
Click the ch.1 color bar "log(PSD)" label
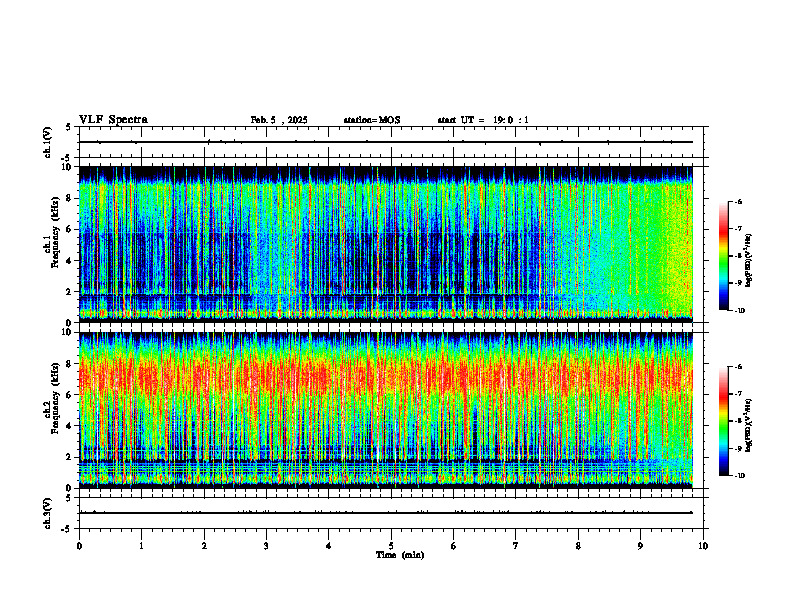click(749, 261)
